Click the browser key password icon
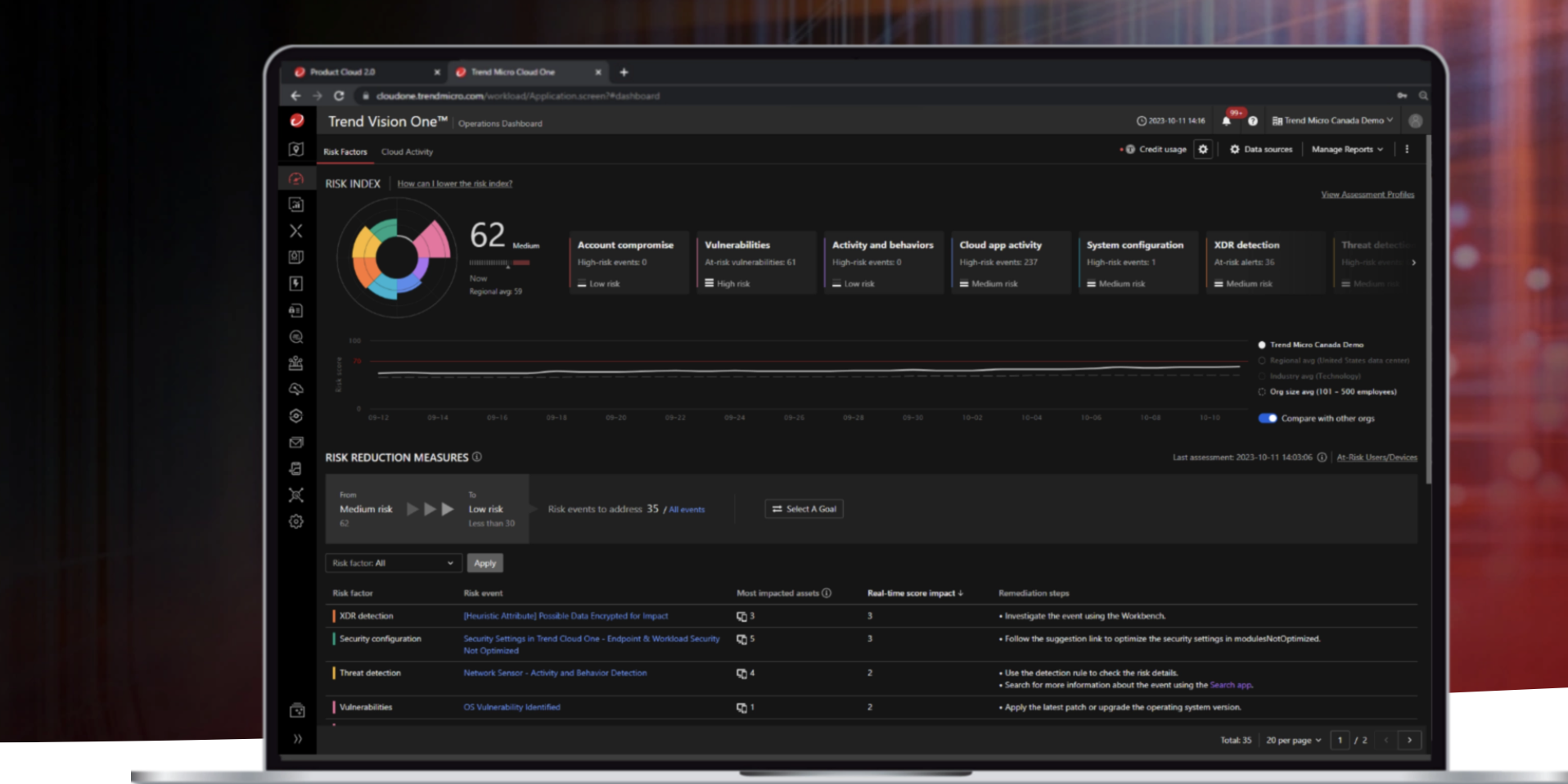This screenshot has width=1568, height=784. coord(1401,96)
